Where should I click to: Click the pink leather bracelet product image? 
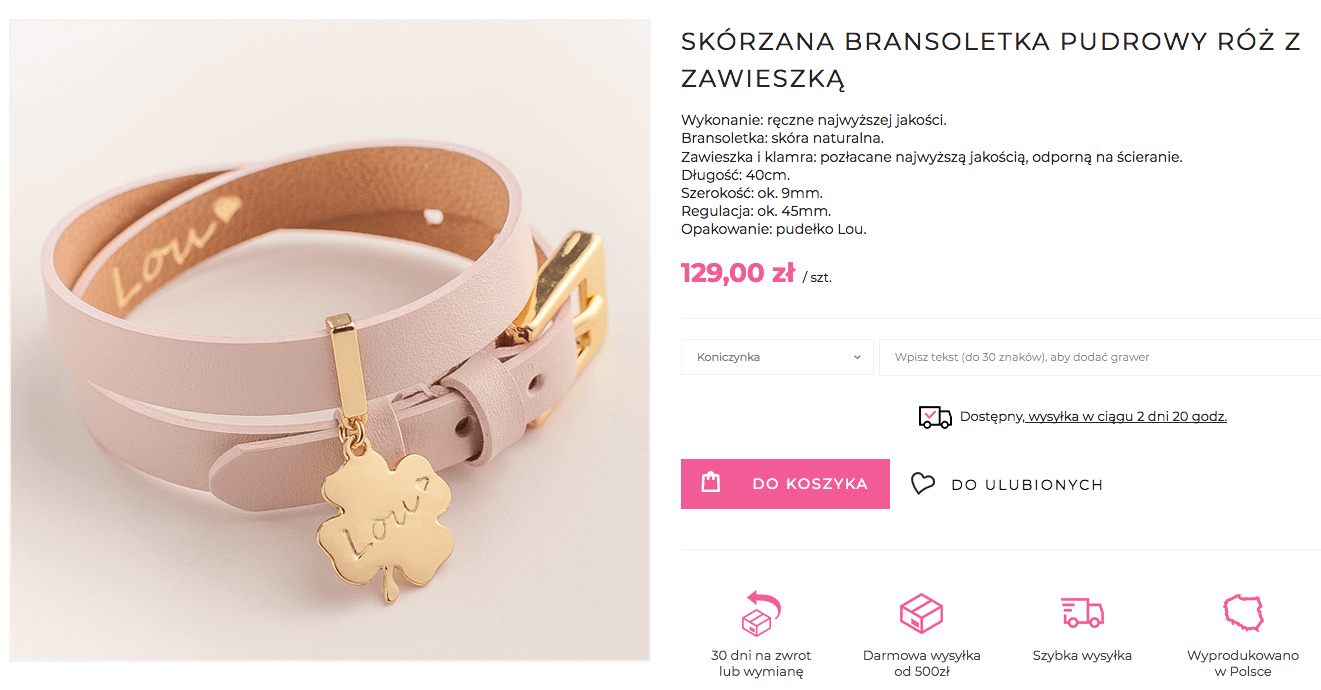330,340
